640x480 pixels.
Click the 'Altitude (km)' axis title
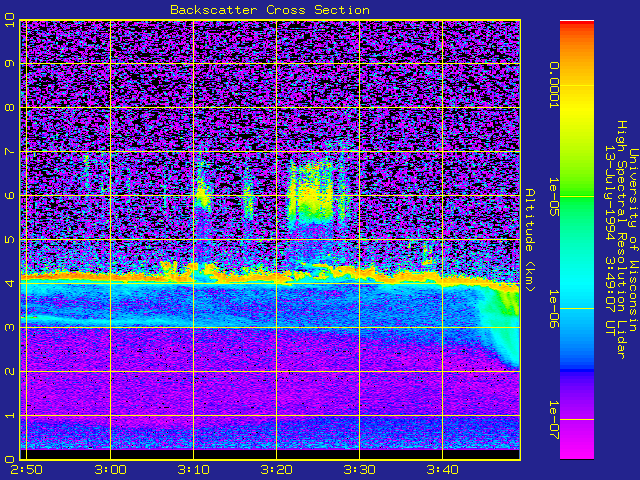click(x=530, y=240)
